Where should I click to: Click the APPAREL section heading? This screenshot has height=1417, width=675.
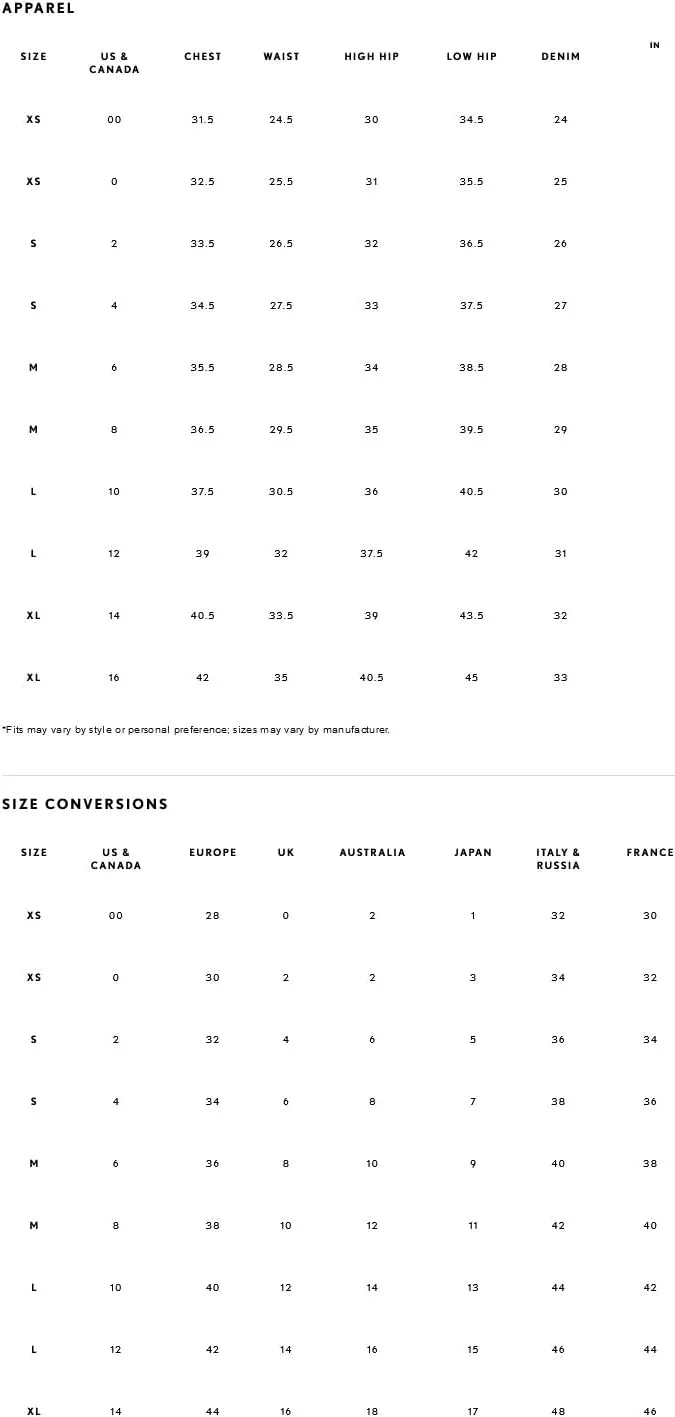coord(38,8)
